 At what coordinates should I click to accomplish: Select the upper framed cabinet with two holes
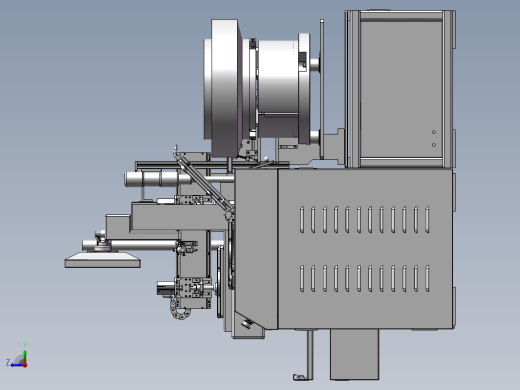point(400,89)
